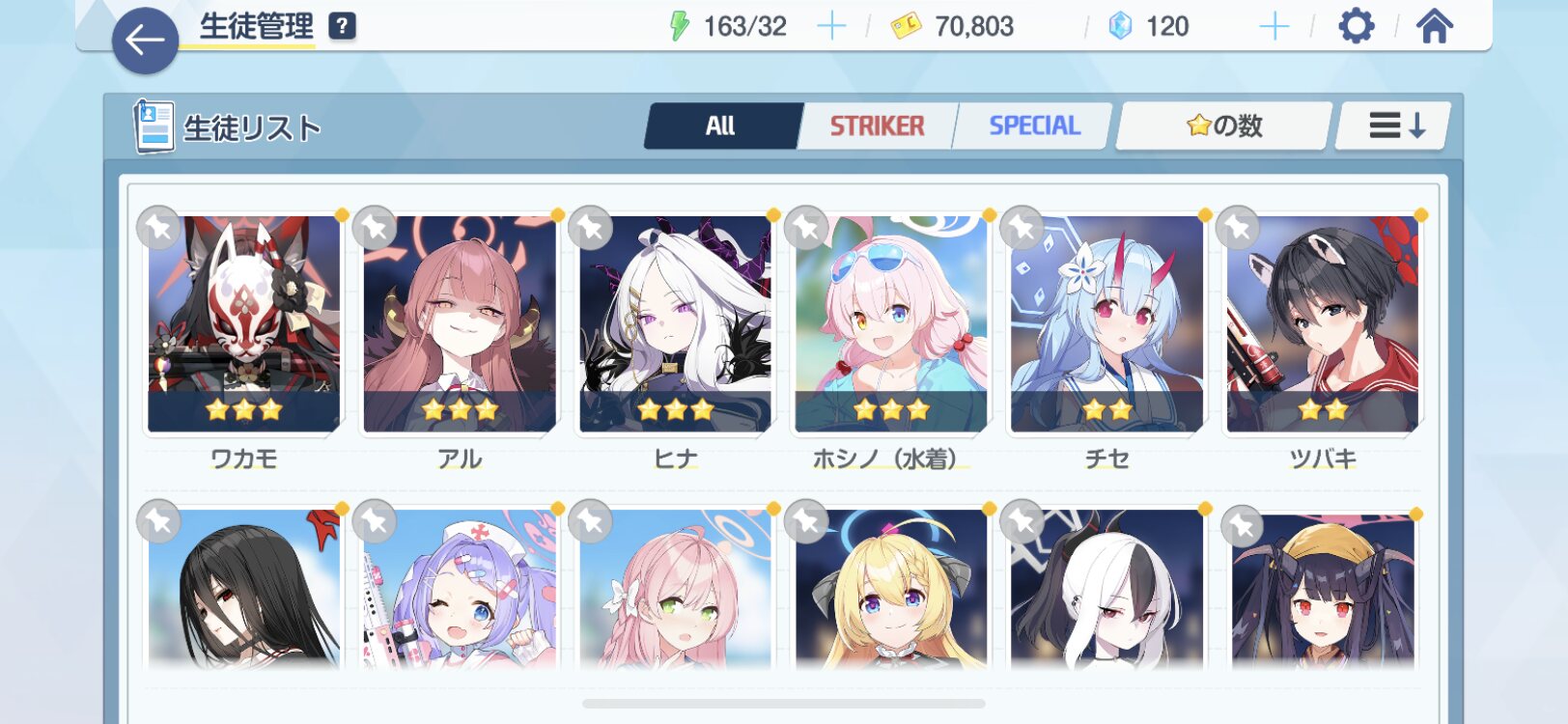Go to the home screen icon

tap(1434, 26)
